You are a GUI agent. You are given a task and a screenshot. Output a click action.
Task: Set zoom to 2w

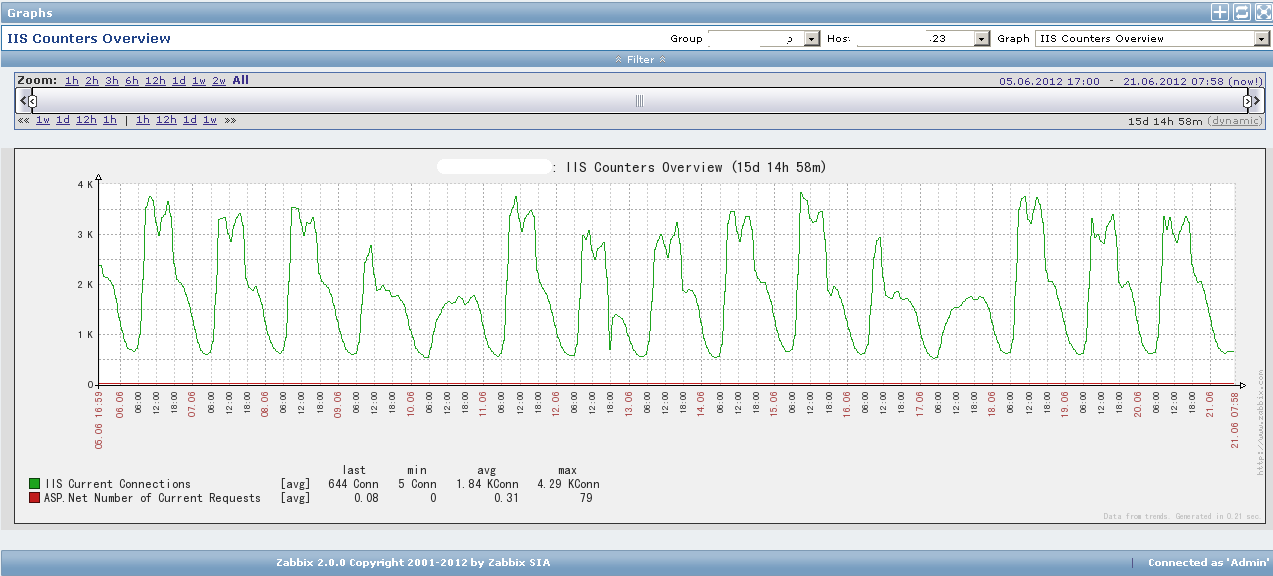click(x=219, y=81)
